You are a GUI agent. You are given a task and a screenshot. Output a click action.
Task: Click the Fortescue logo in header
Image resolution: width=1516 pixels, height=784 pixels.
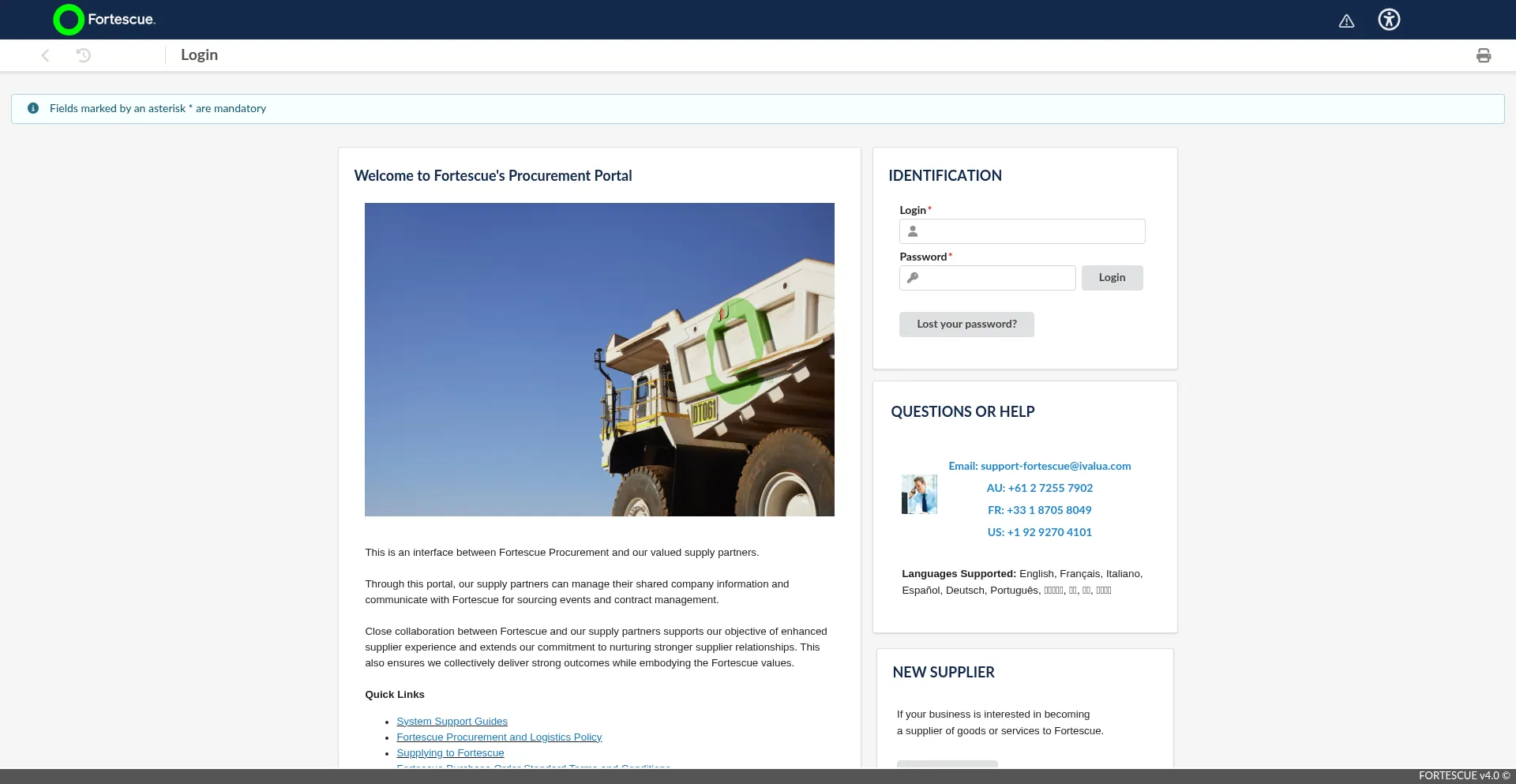pyautogui.click(x=104, y=20)
